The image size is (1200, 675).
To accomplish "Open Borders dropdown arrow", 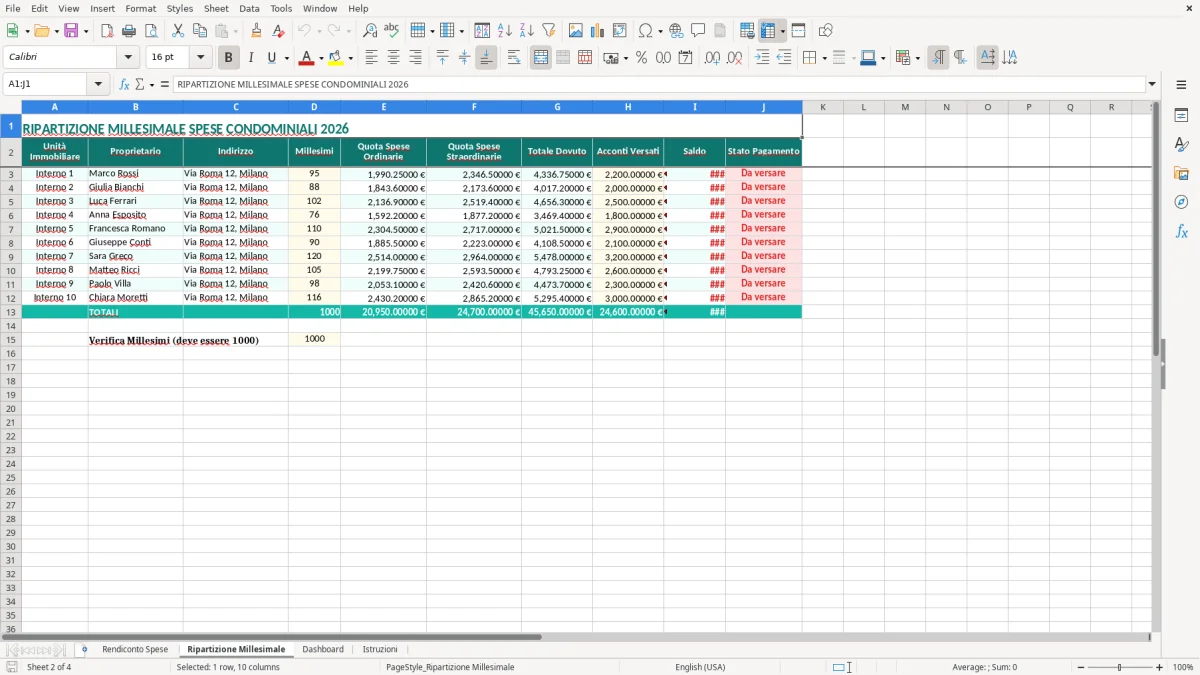I will tap(826, 58).
